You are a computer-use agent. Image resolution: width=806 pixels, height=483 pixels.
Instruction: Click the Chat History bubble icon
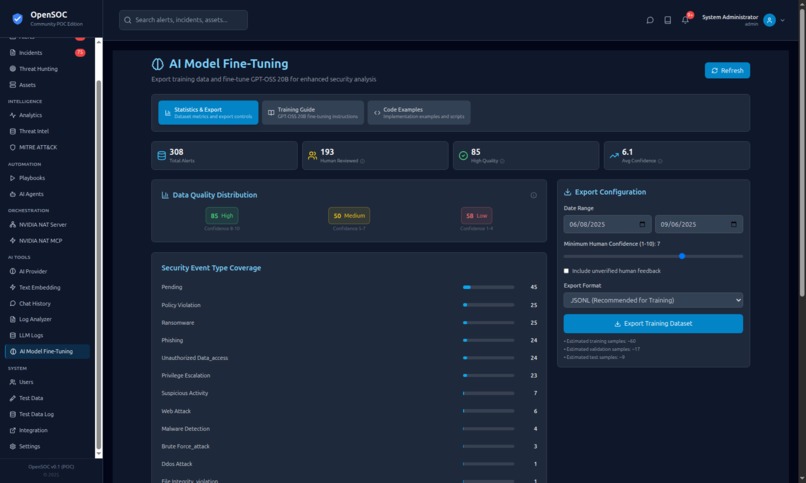12,303
